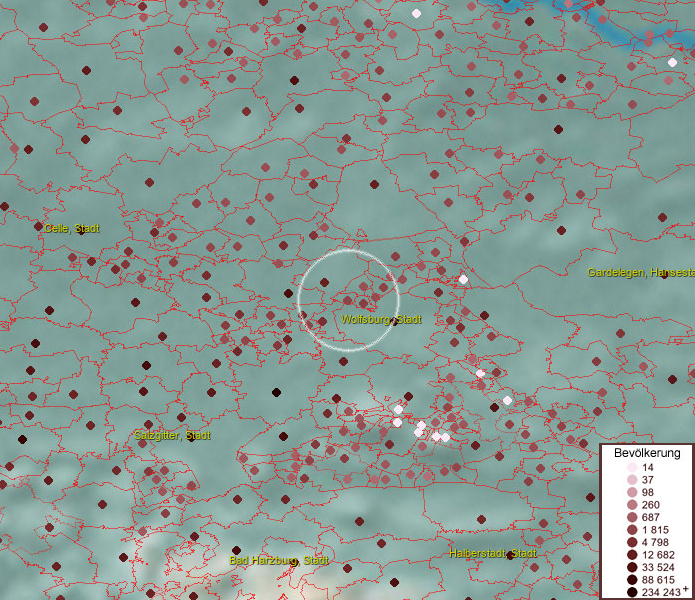Select the legend swatch for 98
The image size is (695, 600).
[x=632, y=492]
